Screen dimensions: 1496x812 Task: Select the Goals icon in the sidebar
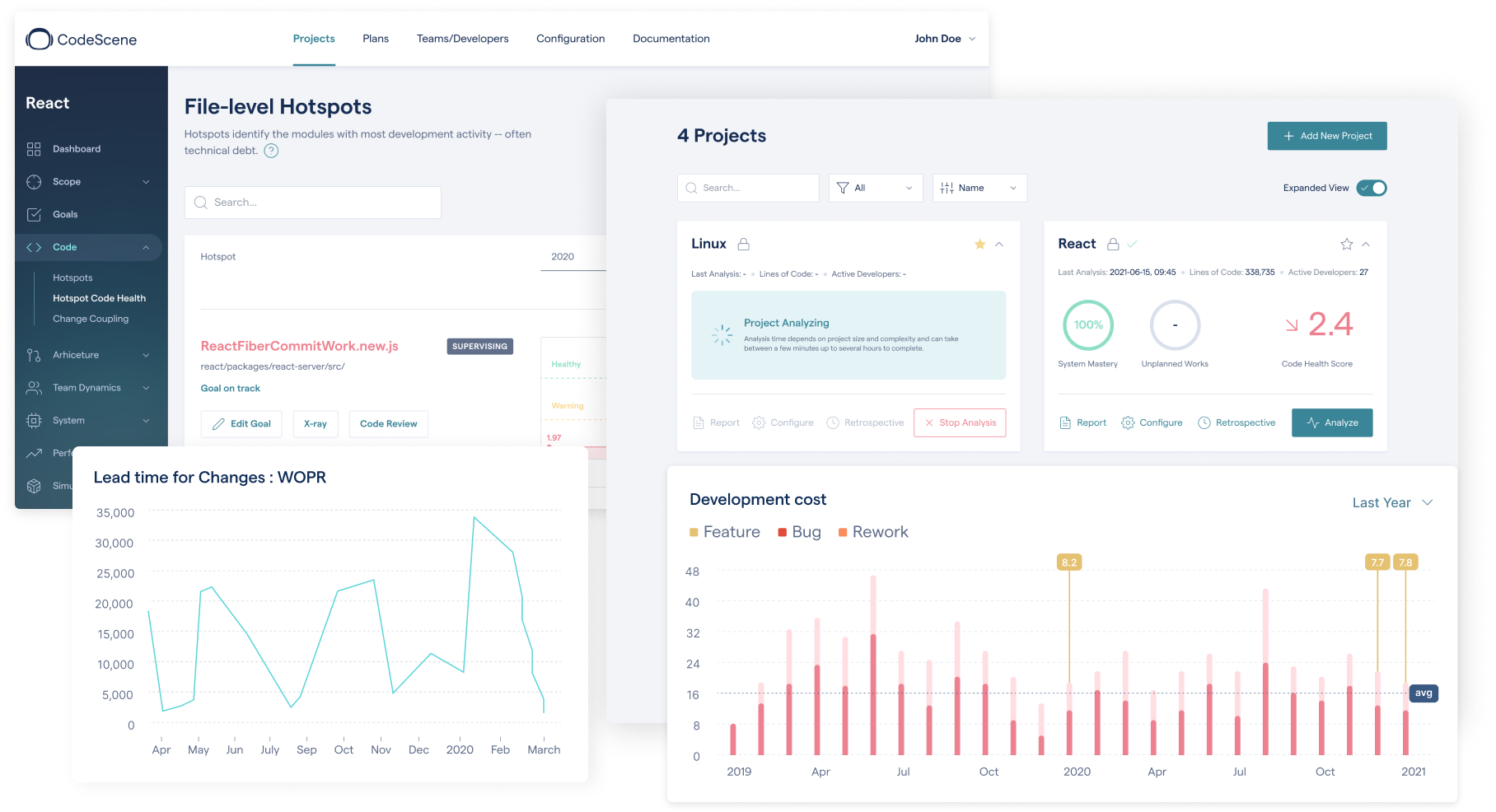click(x=34, y=214)
